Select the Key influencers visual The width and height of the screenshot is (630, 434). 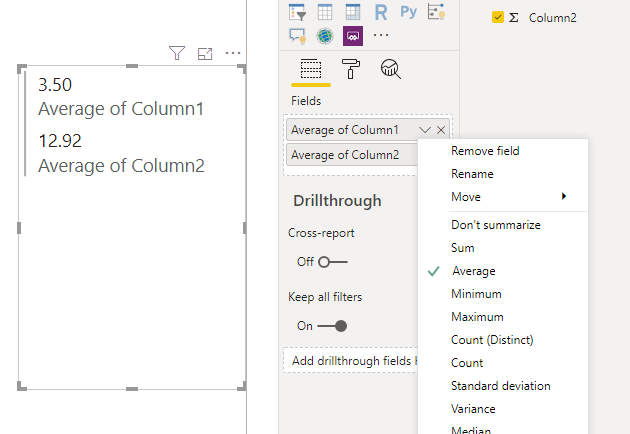click(x=436, y=12)
